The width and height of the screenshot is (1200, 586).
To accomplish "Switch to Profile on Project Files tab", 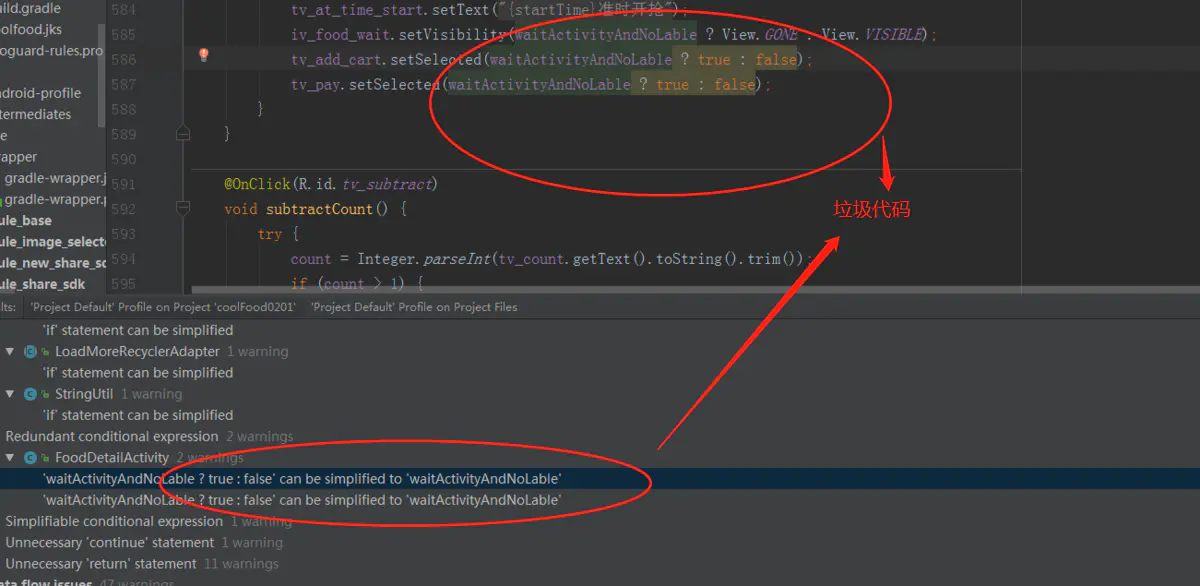I will (414, 307).
